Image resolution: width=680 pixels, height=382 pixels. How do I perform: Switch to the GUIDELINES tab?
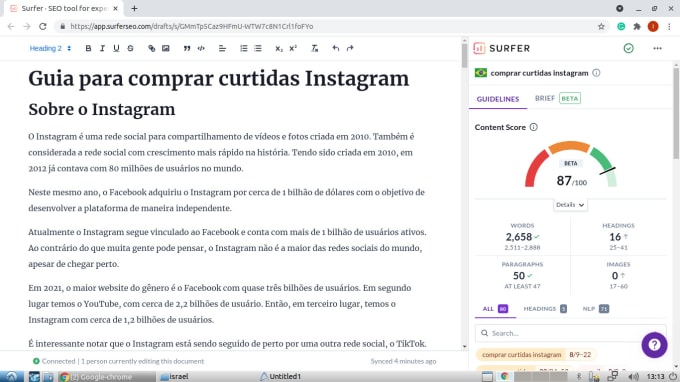(498, 99)
